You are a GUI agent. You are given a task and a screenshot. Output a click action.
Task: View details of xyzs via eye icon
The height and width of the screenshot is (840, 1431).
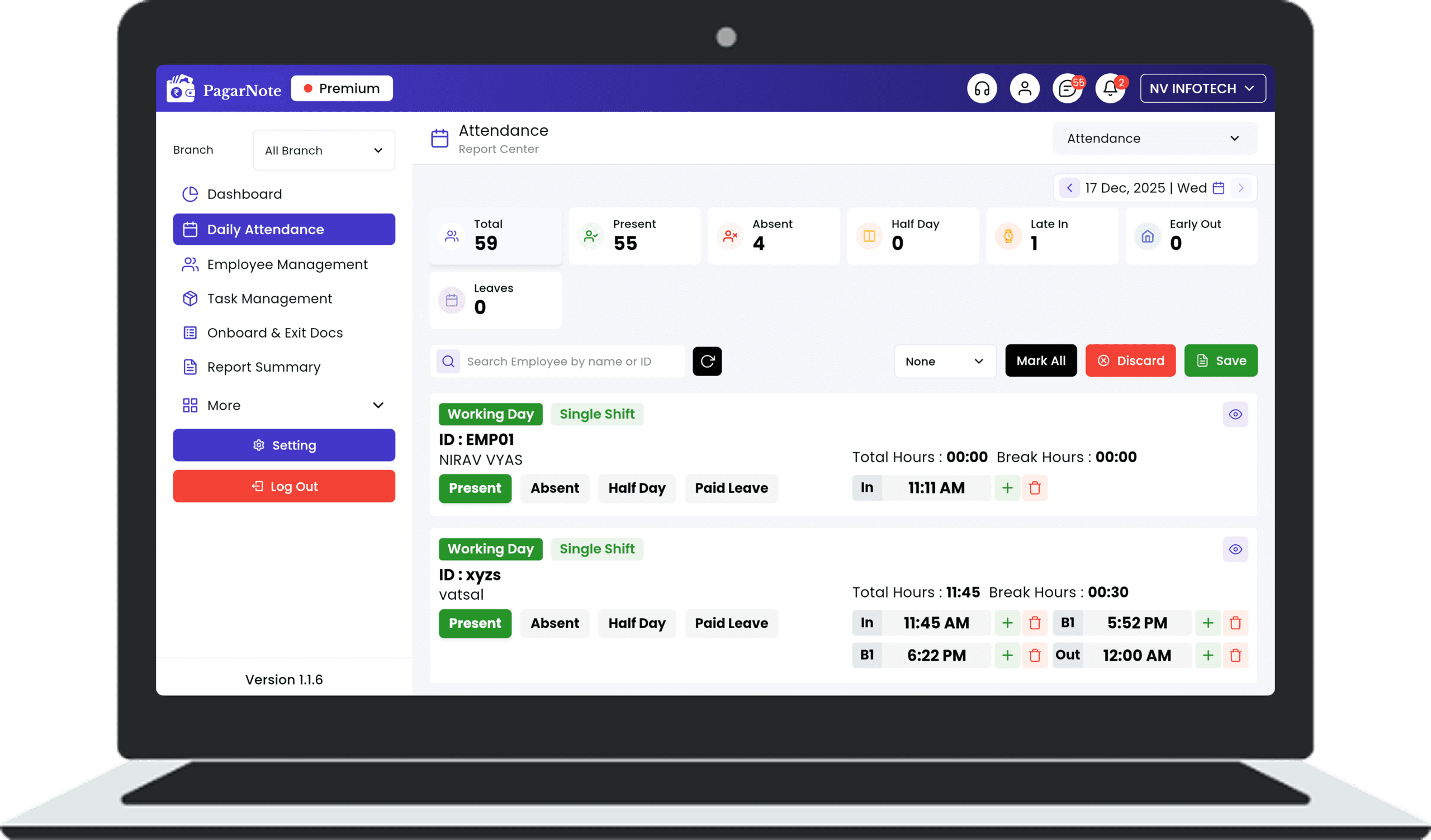(1235, 549)
